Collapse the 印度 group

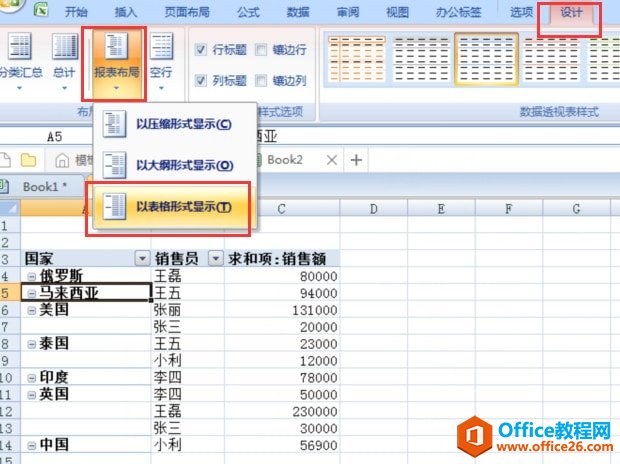point(32,378)
